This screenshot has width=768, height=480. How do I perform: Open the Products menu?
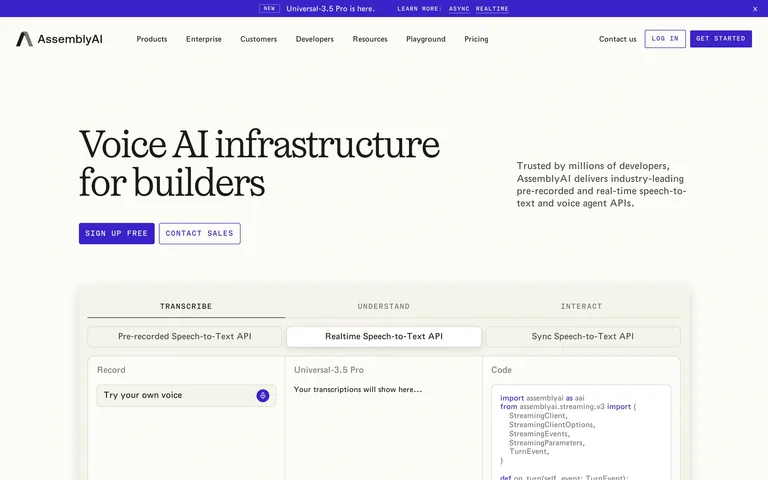(x=152, y=39)
